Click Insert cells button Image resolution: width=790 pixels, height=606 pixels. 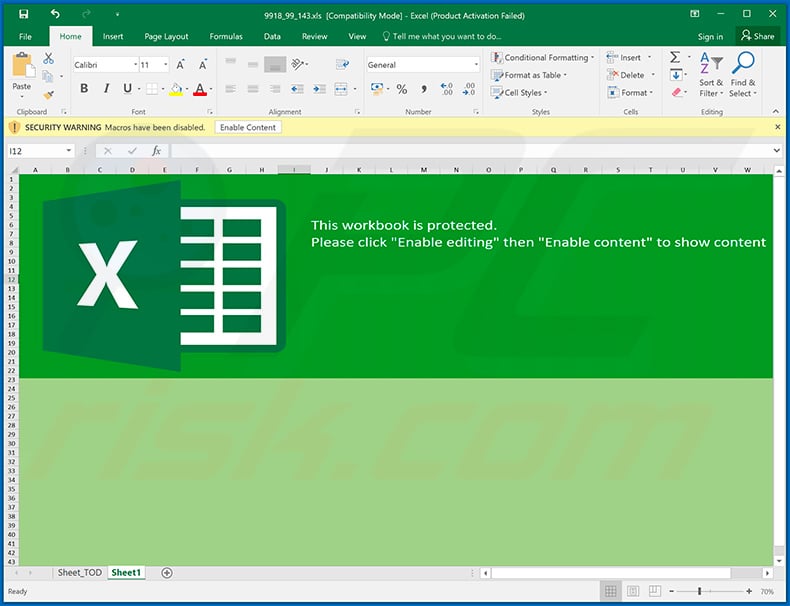[x=629, y=57]
